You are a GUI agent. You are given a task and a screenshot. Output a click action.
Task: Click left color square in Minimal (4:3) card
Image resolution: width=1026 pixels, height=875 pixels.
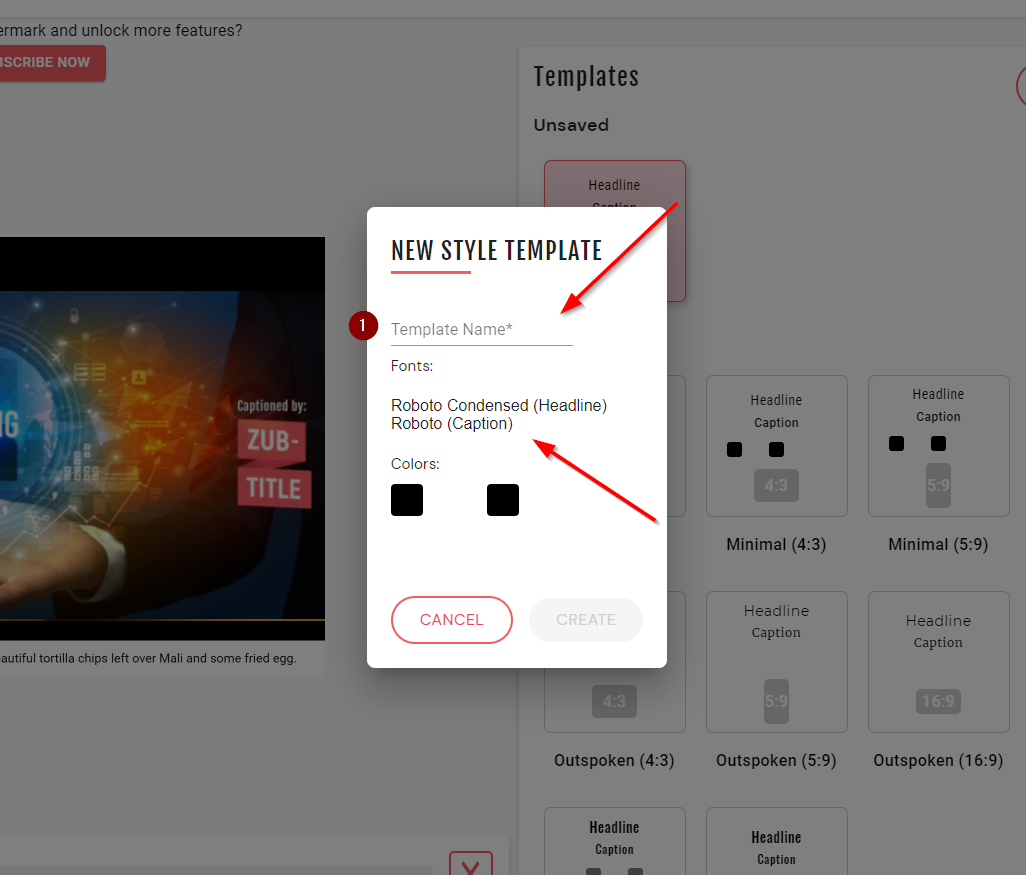(x=734, y=450)
